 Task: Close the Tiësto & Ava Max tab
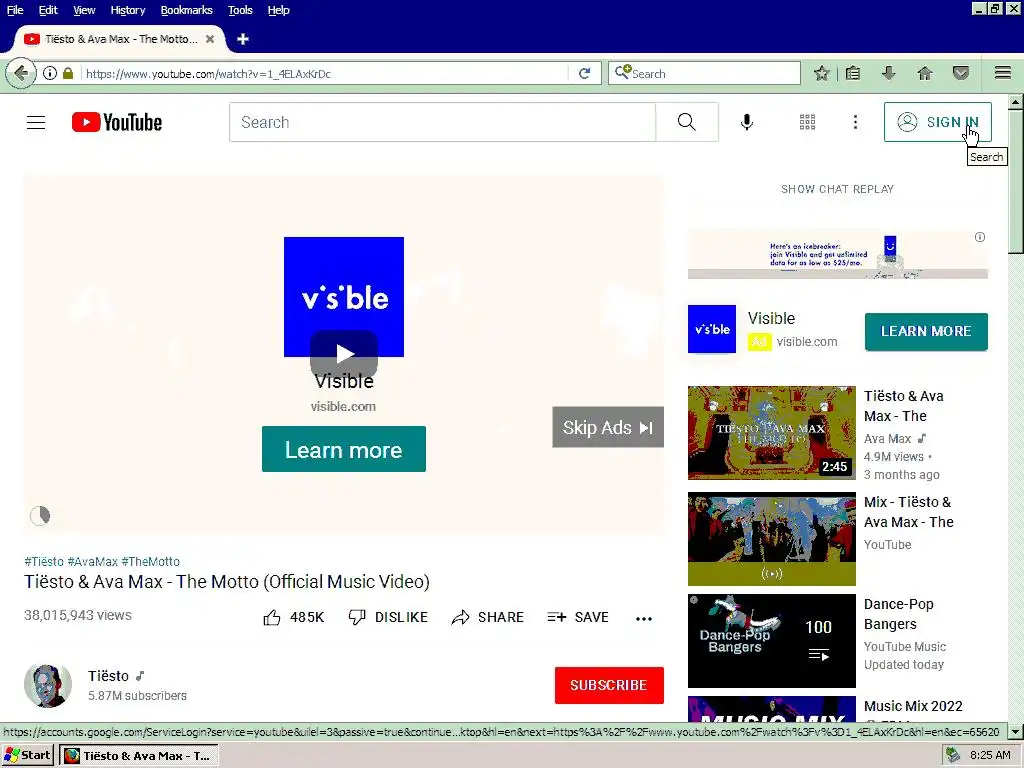(x=210, y=39)
